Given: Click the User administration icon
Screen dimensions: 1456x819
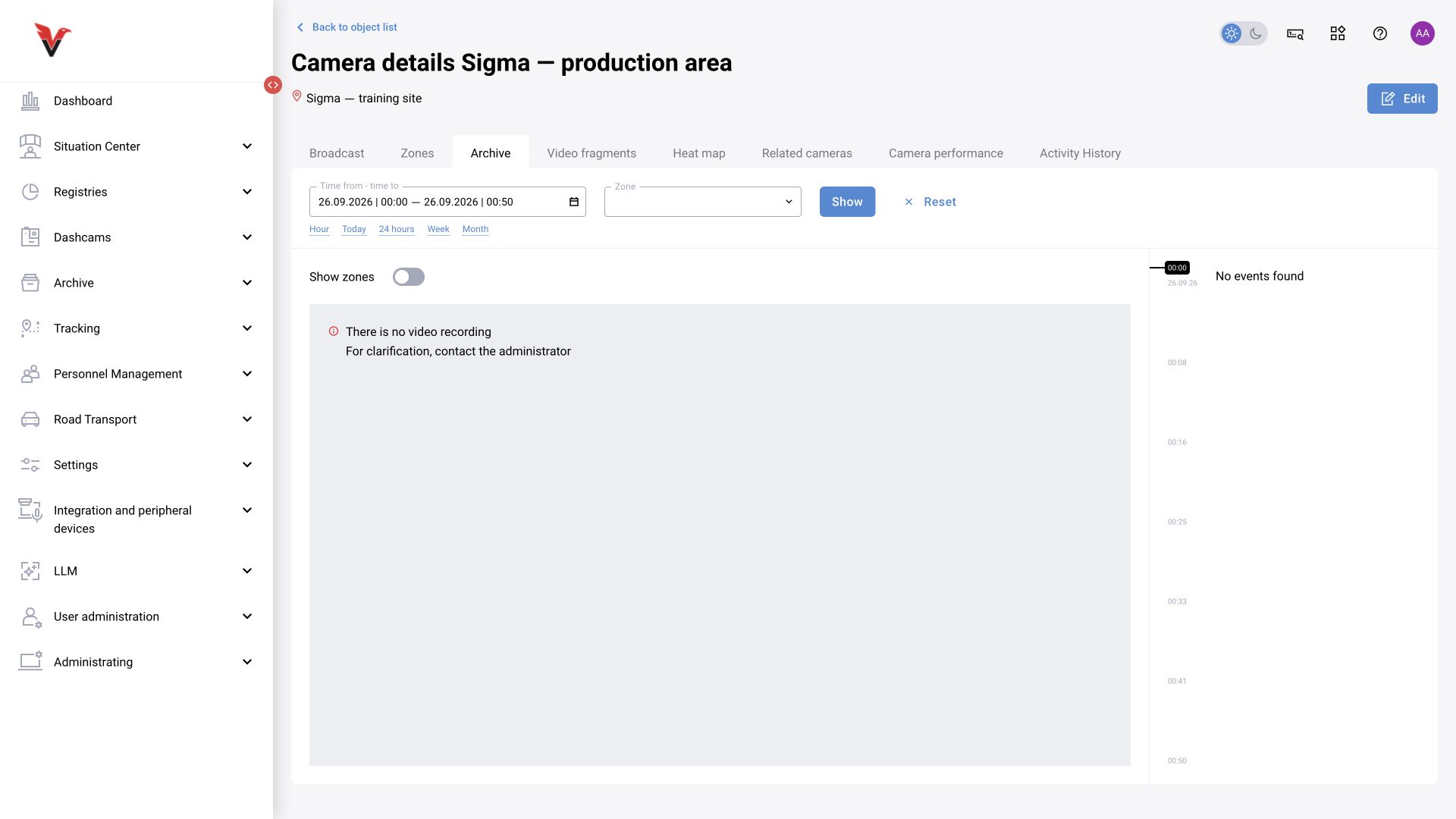Looking at the screenshot, I should (x=30, y=617).
